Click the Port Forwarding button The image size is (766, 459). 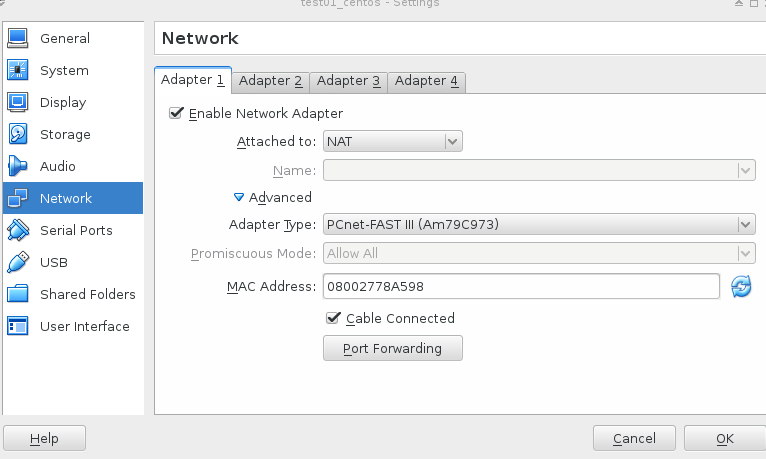click(x=392, y=349)
